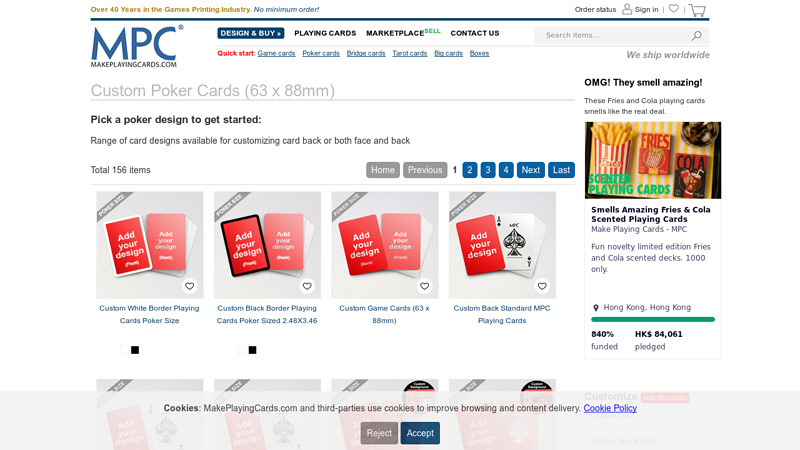Click Sign in link
This screenshot has width=800, height=450.
(646, 10)
